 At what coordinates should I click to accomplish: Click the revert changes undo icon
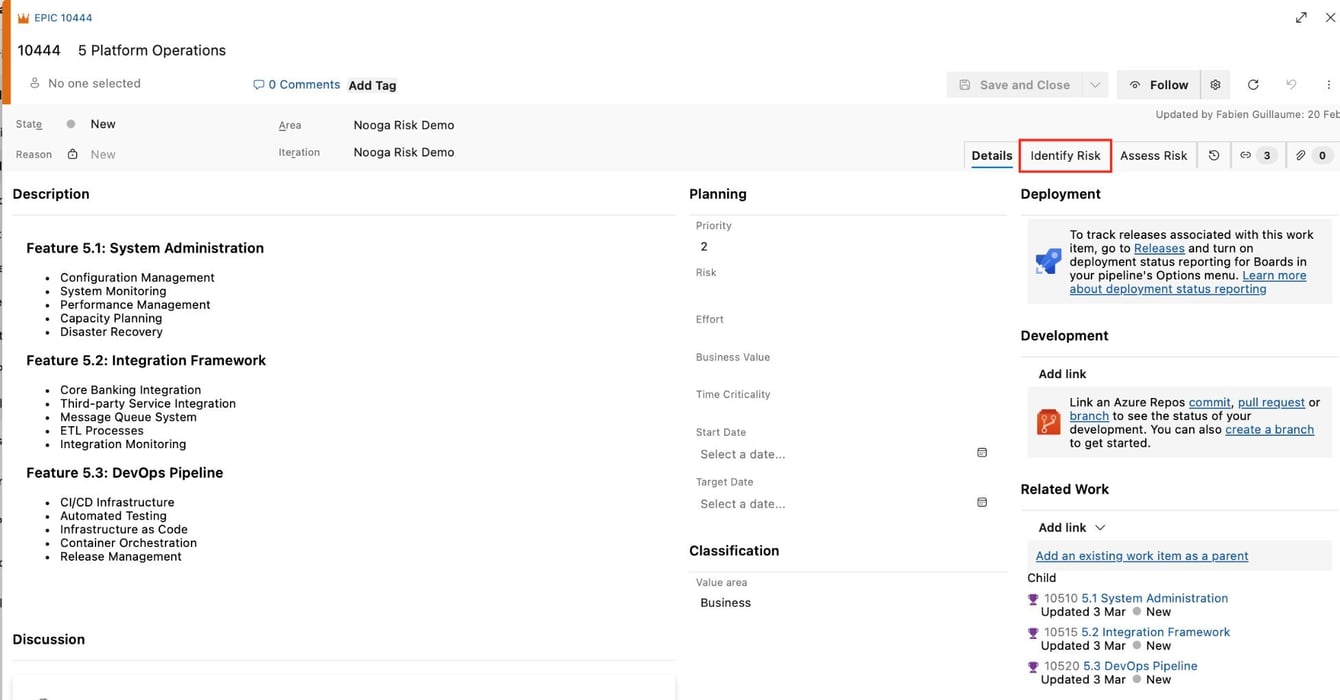[1291, 85]
